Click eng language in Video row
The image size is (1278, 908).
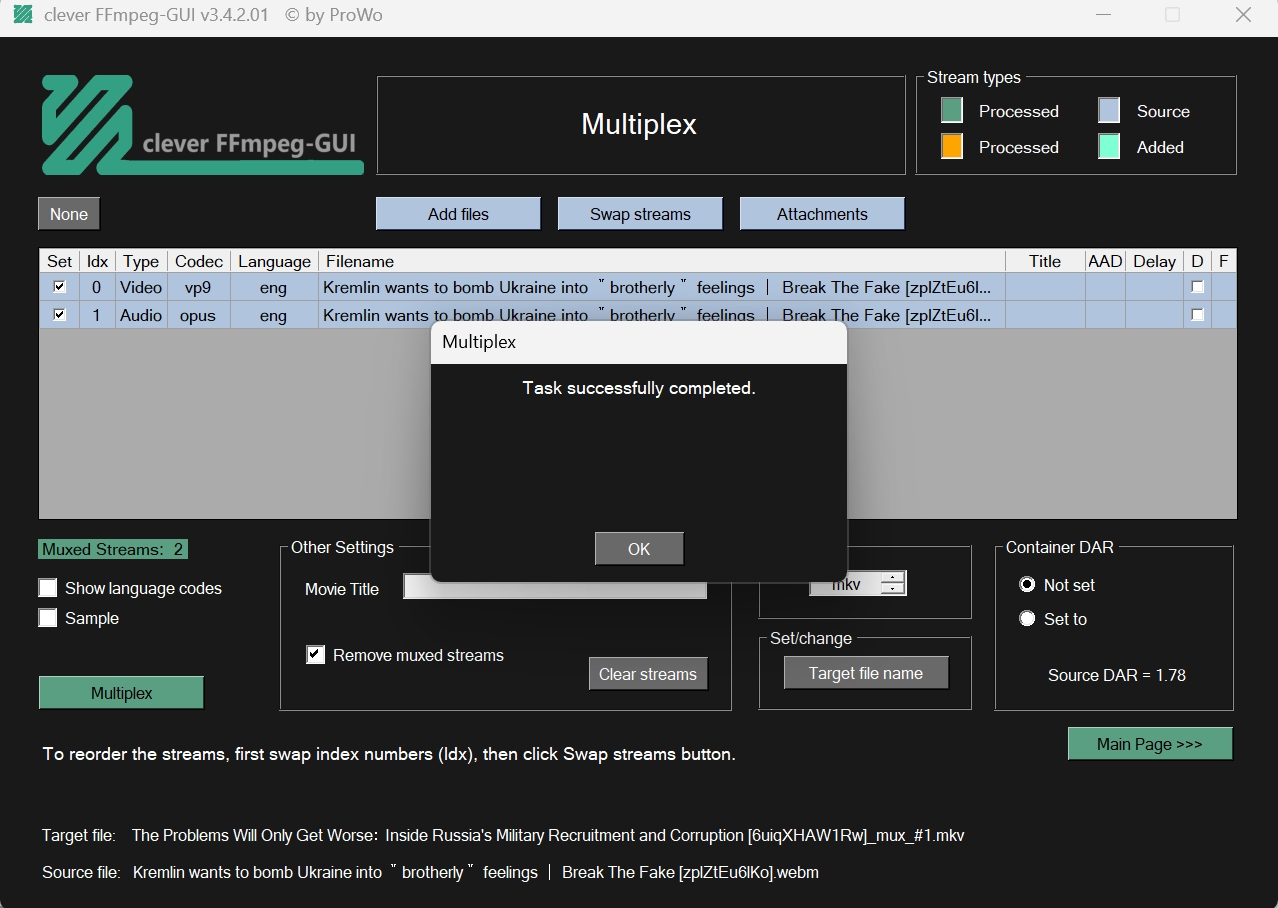coord(274,287)
